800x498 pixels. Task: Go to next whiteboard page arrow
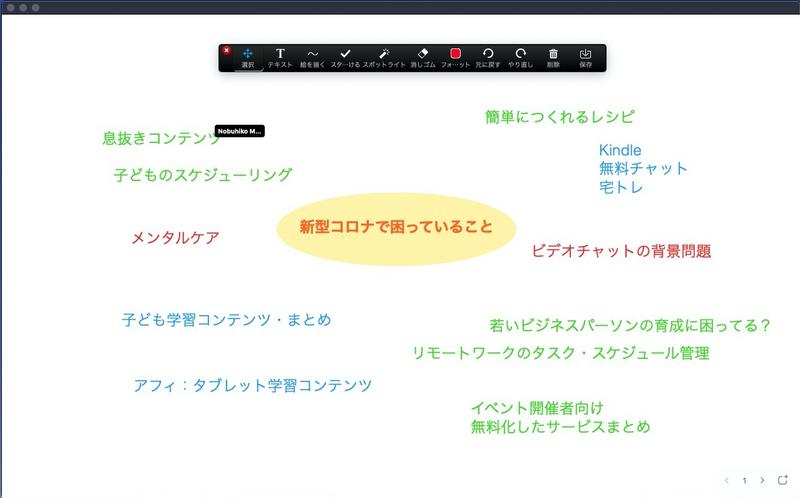(762, 480)
